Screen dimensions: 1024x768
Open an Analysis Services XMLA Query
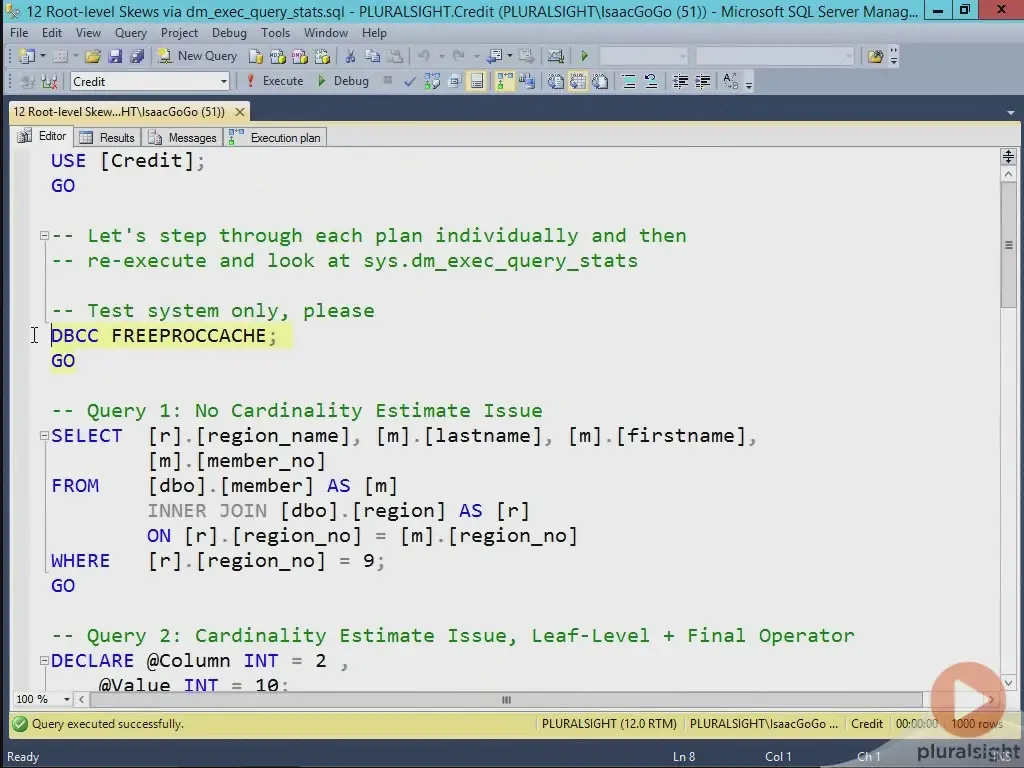click(322, 56)
